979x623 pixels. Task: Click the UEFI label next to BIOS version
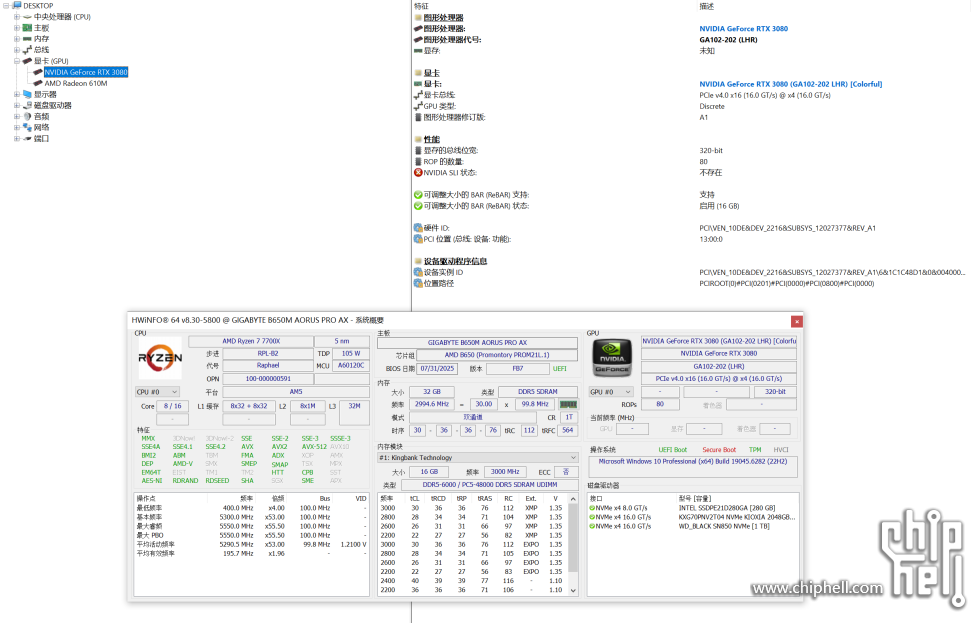pyautogui.click(x=559, y=369)
